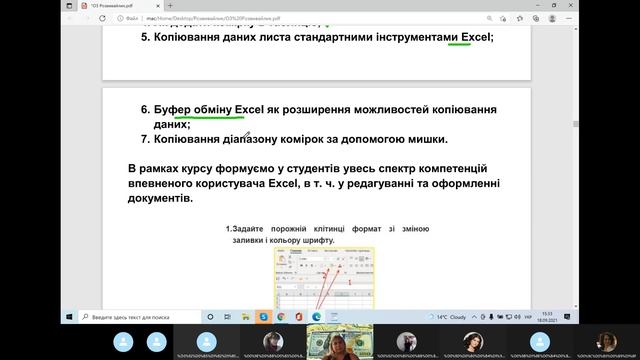Click the scrollbar down arrow of the PDF viewer
This screenshot has height=360, width=640.
coord(576,306)
